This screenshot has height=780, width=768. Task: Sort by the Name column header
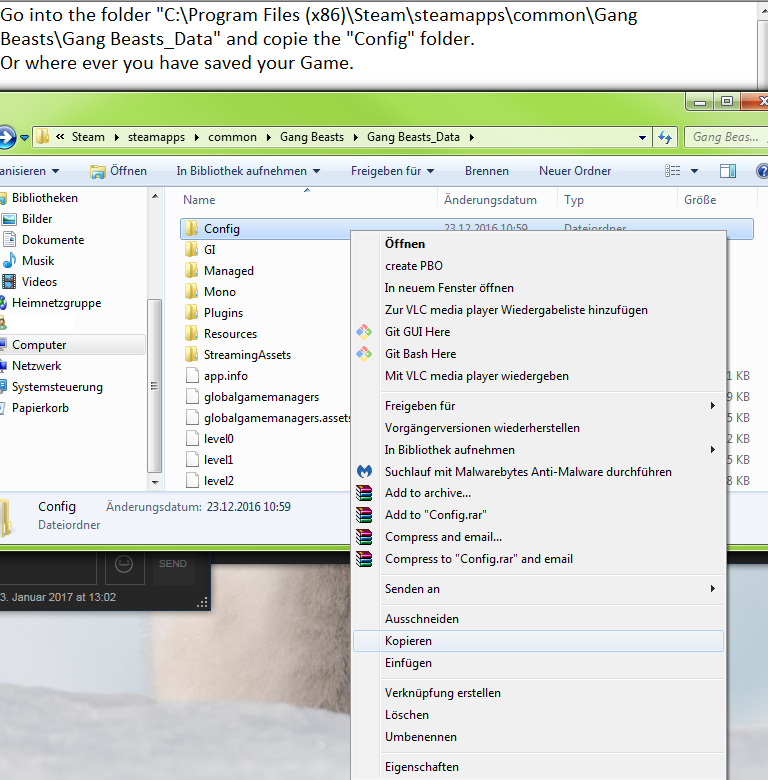pyautogui.click(x=199, y=200)
